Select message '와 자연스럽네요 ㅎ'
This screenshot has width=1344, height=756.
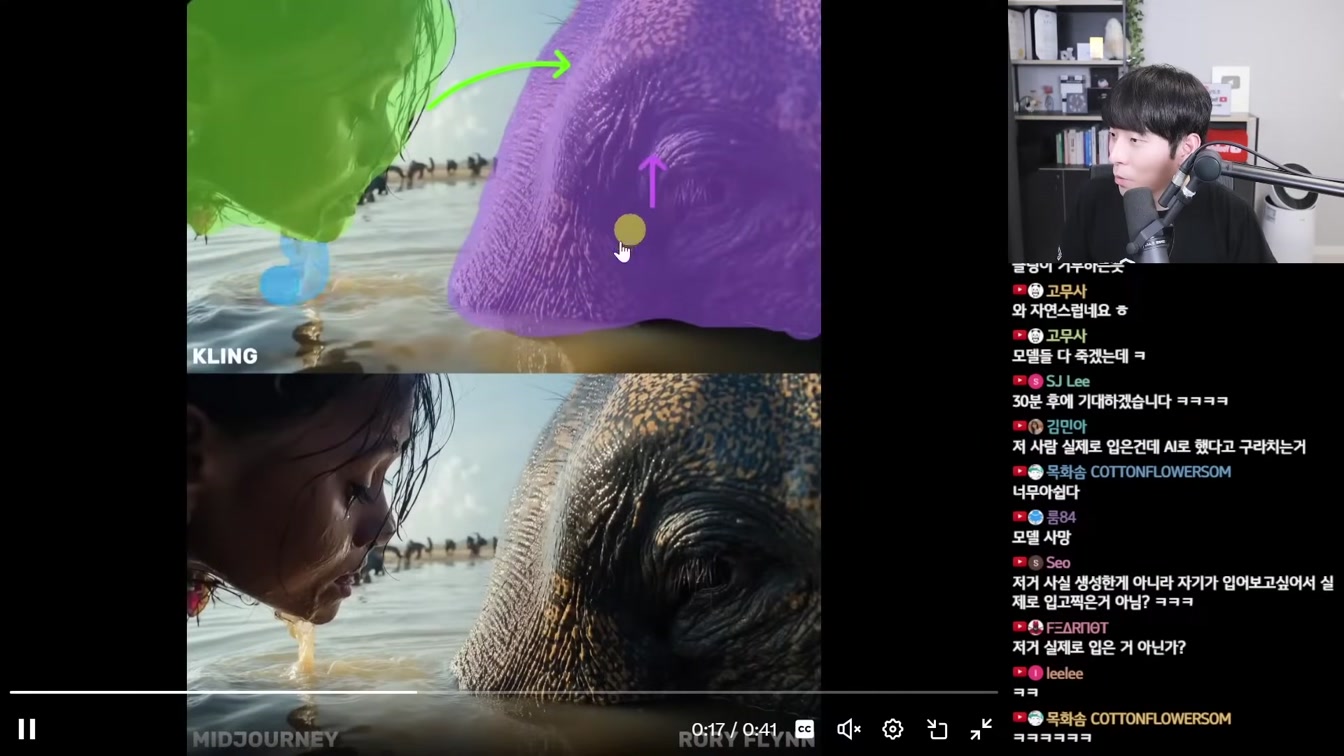click(1070, 311)
